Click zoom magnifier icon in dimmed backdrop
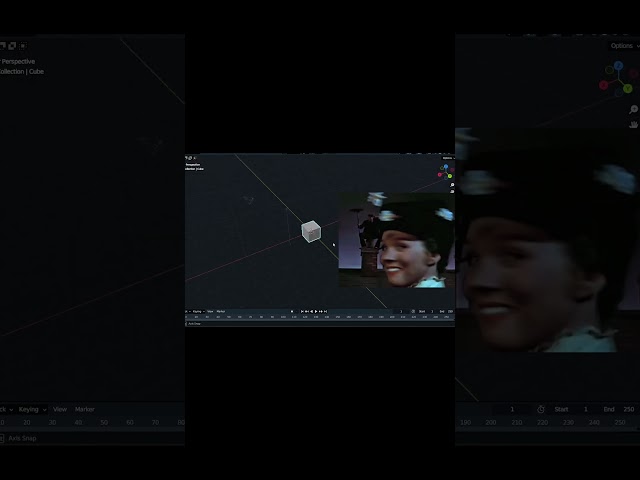640x480 pixels. (633, 109)
